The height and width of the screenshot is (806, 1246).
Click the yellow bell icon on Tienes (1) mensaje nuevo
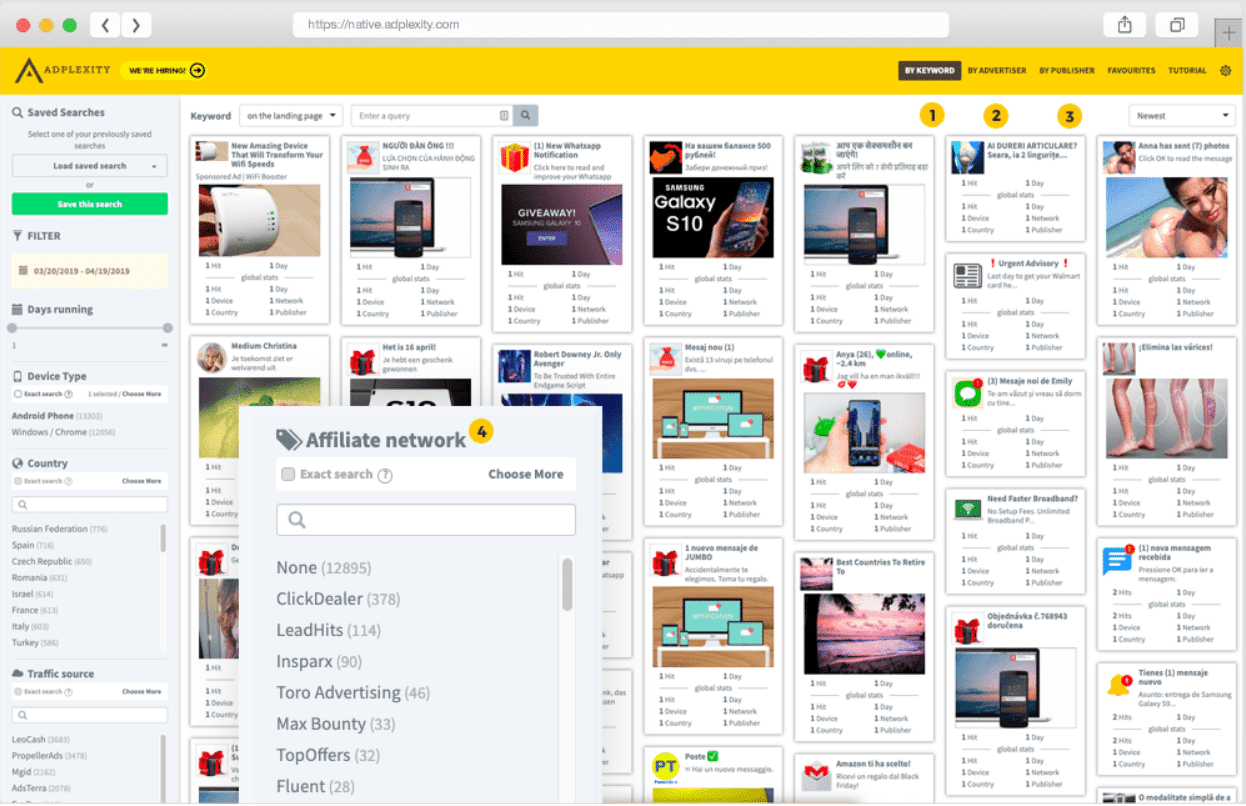(1118, 685)
